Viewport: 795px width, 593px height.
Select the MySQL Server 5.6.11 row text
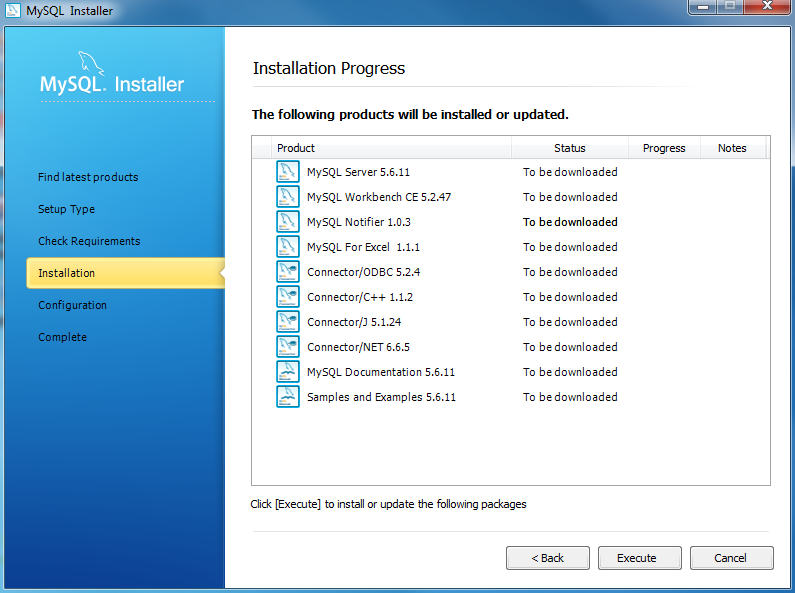click(358, 172)
